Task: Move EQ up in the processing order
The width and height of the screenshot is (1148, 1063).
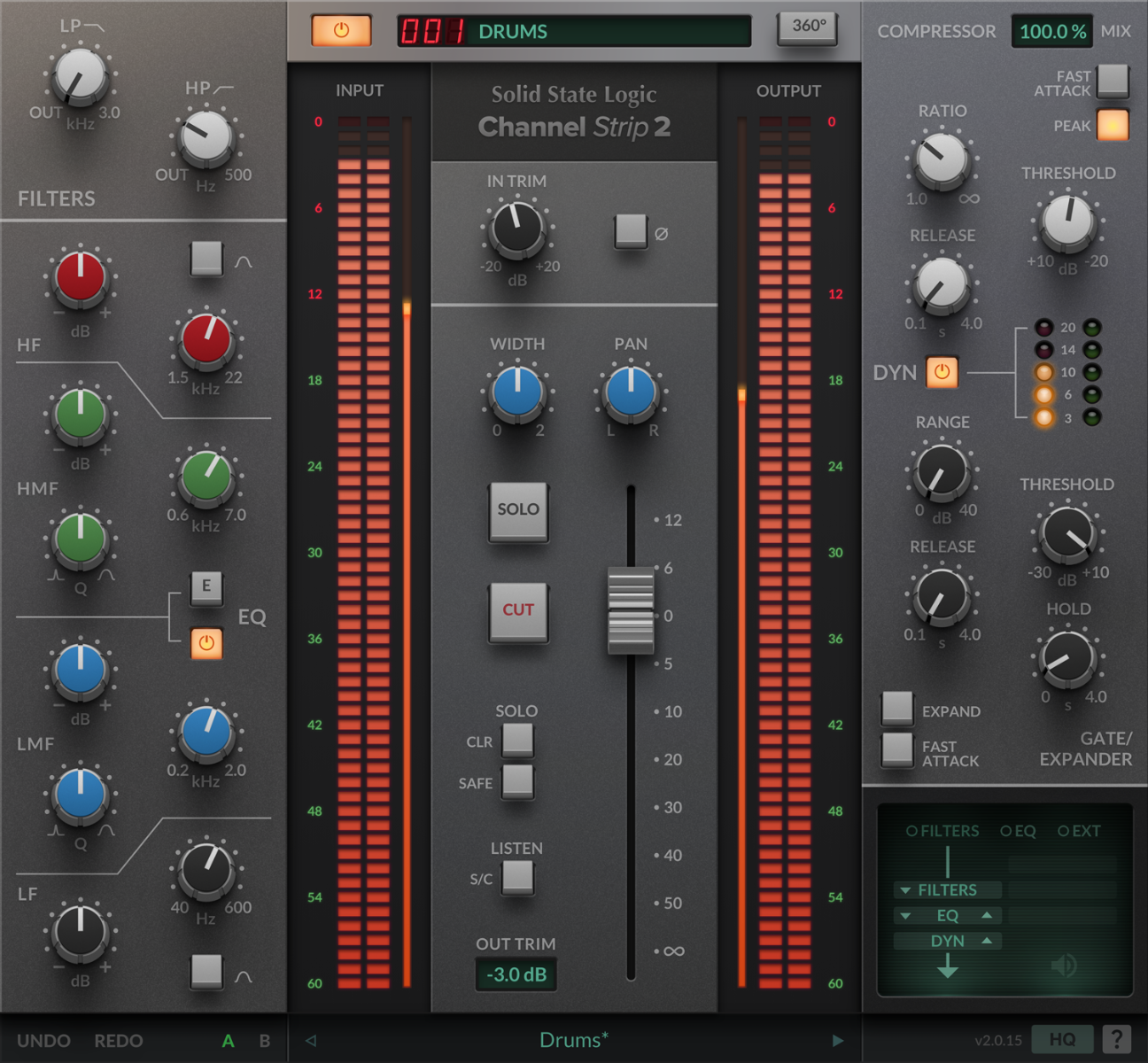Action: coord(986,915)
